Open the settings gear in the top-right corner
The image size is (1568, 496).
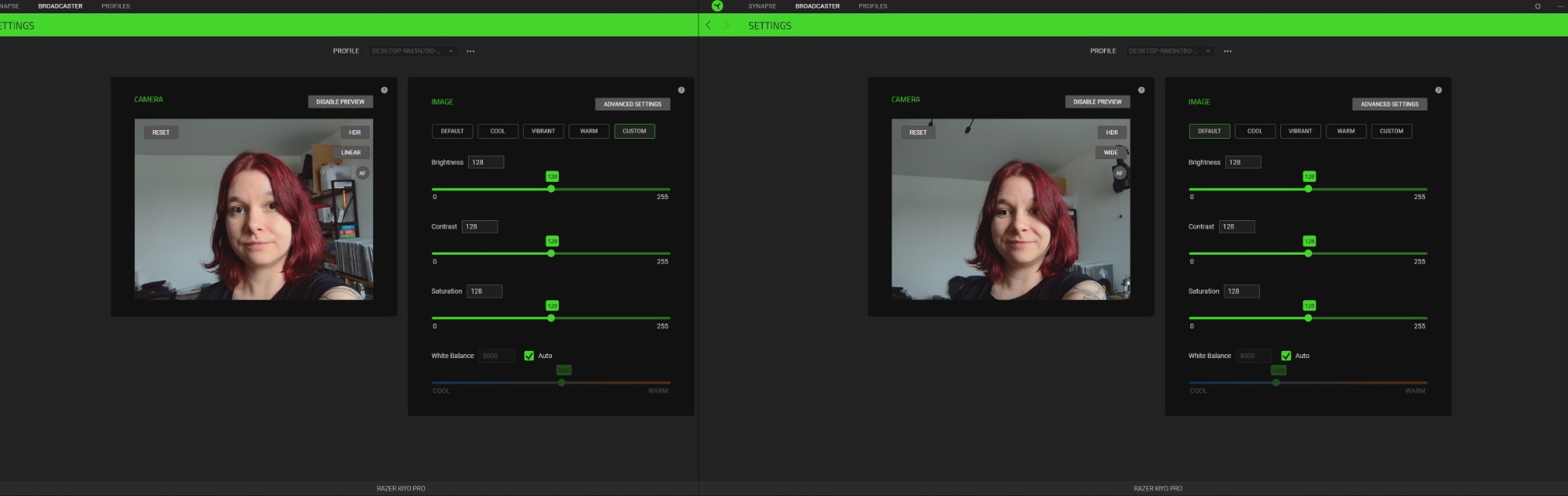(x=1537, y=6)
